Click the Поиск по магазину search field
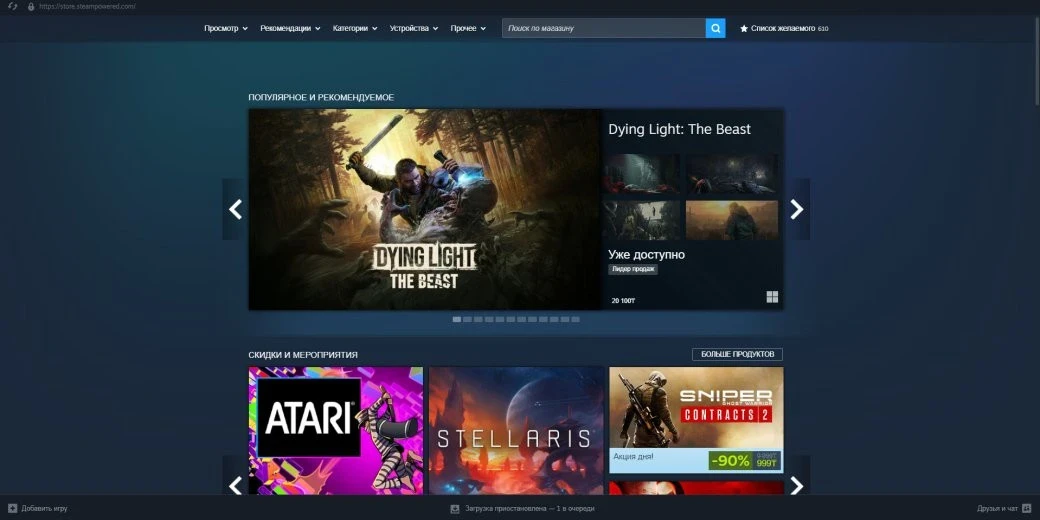Screen dimensions: 1040x520 click(603, 28)
